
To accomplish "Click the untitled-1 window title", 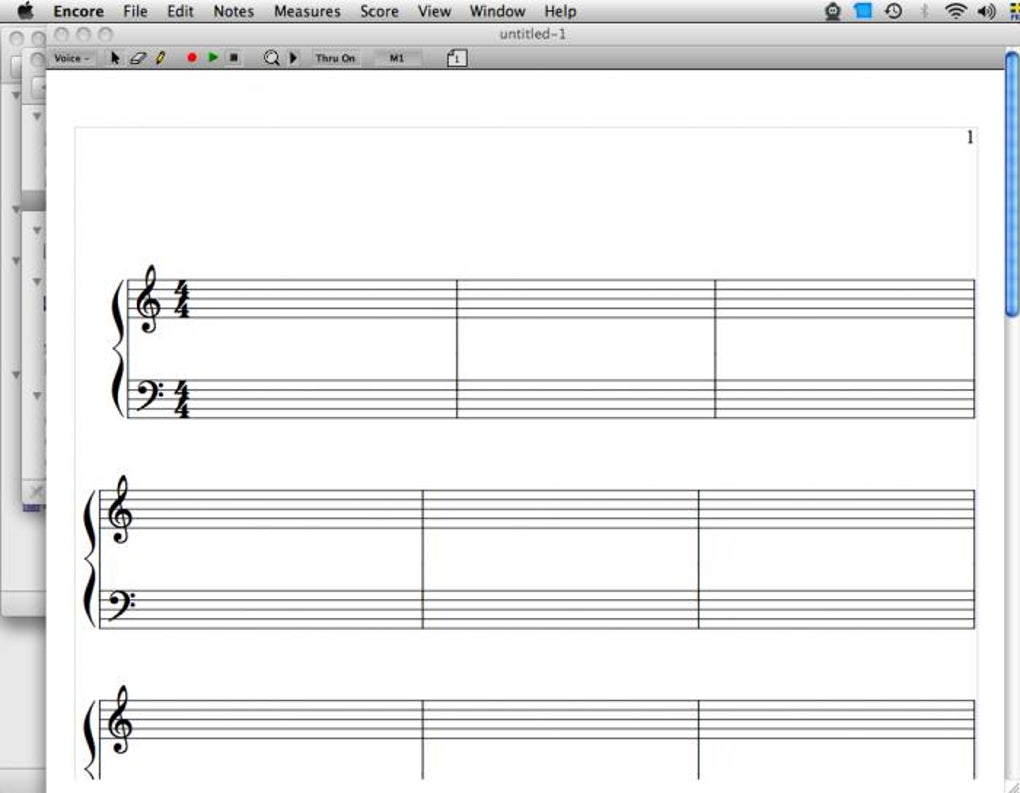I will pyautogui.click(x=533, y=34).
